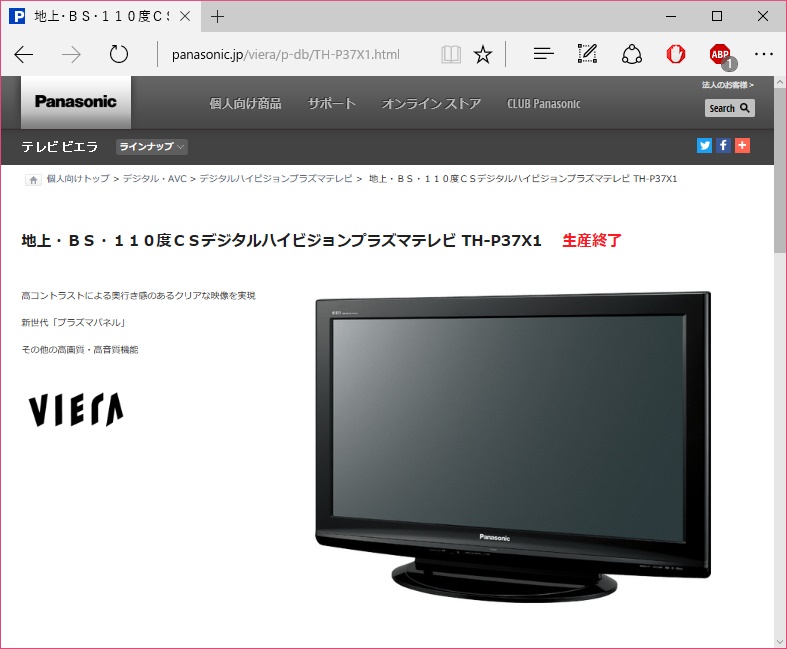The height and width of the screenshot is (649, 787).
Task: Open the サポート menu
Action: click(x=332, y=104)
